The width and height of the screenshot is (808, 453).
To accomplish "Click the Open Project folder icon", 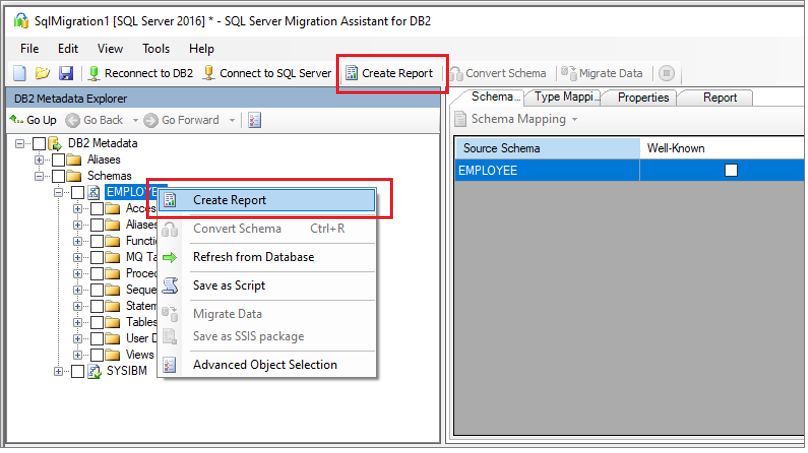I will (x=42, y=73).
